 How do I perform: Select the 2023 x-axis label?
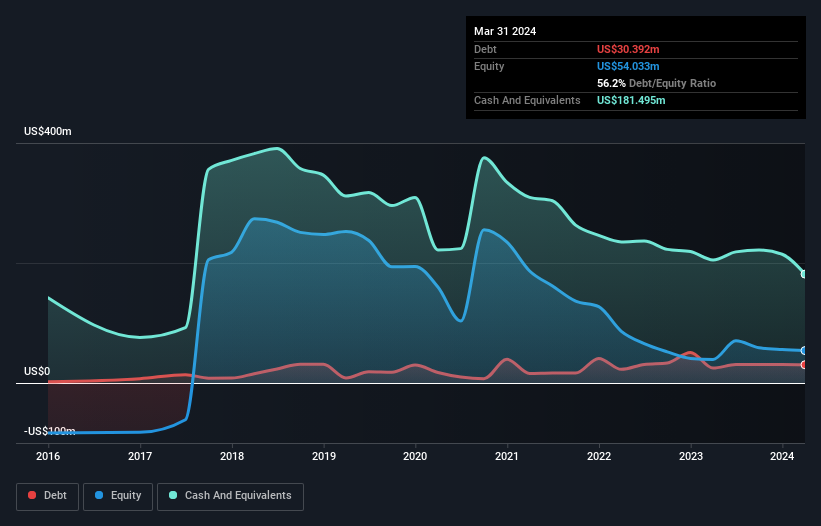pos(691,456)
